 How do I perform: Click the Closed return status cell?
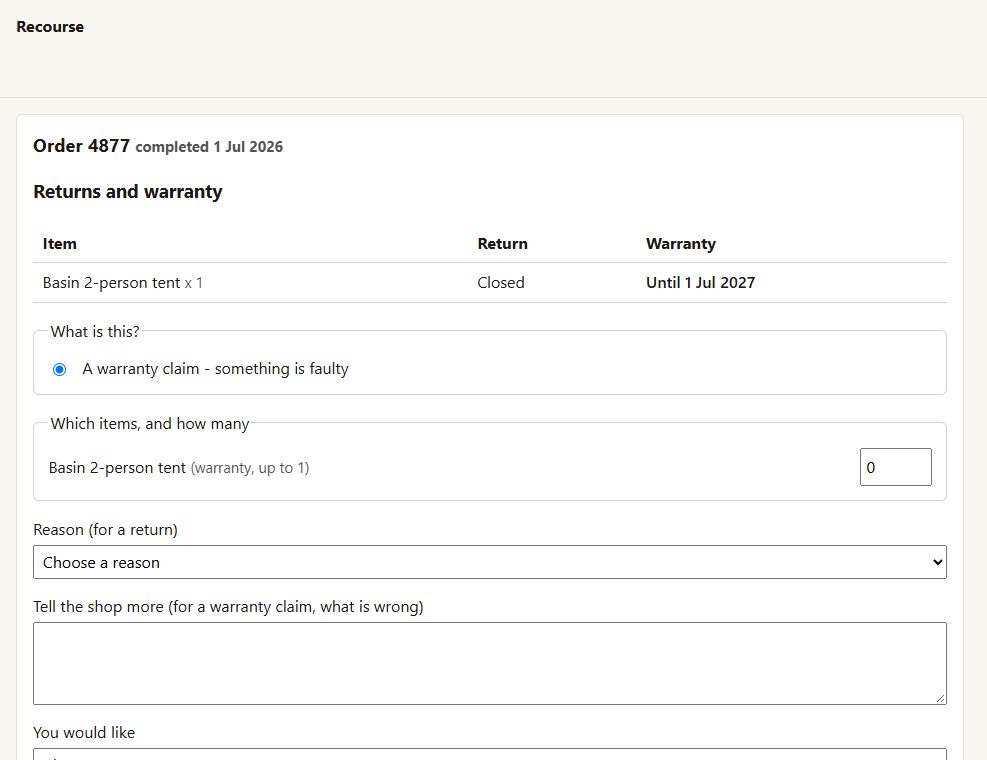click(501, 283)
